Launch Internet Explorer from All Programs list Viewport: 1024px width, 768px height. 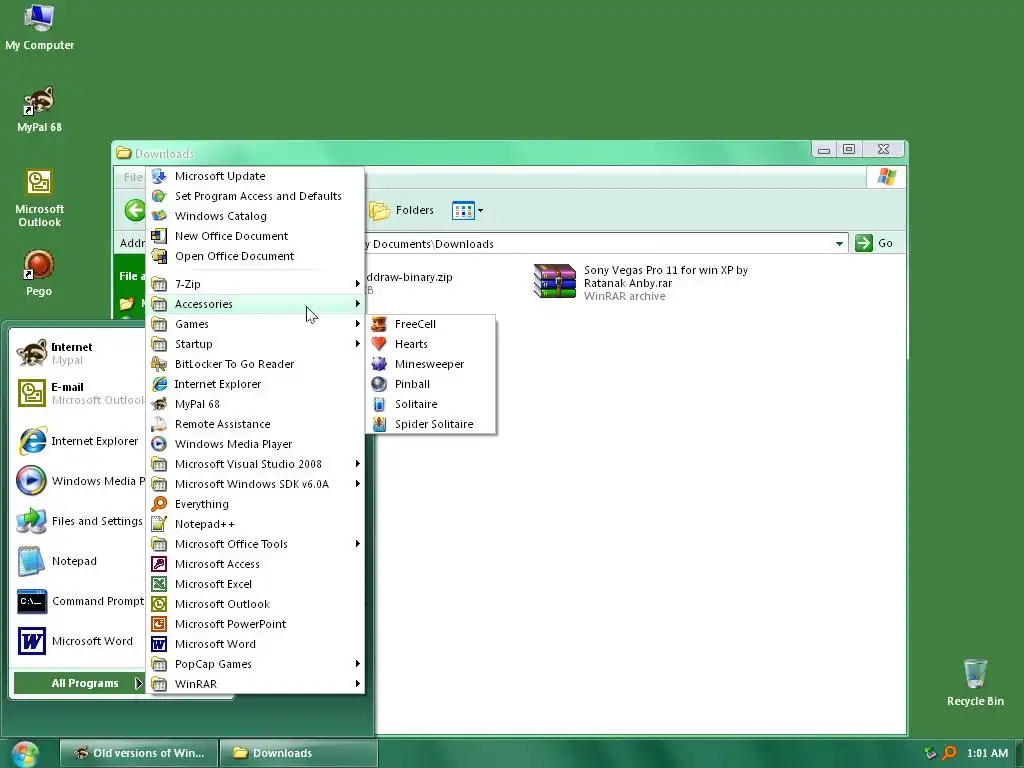(255, 384)
